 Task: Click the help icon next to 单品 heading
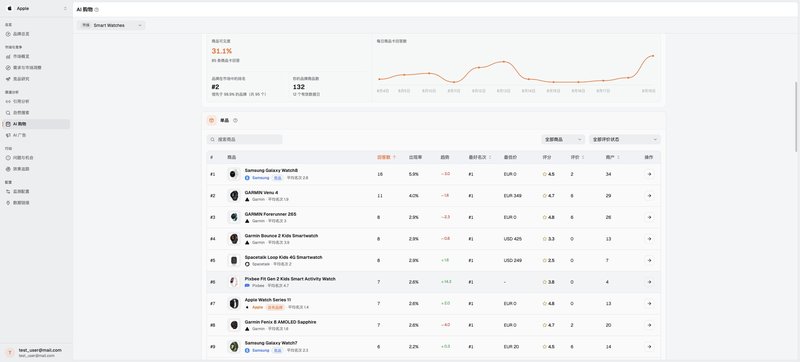[x=235, y=121]
